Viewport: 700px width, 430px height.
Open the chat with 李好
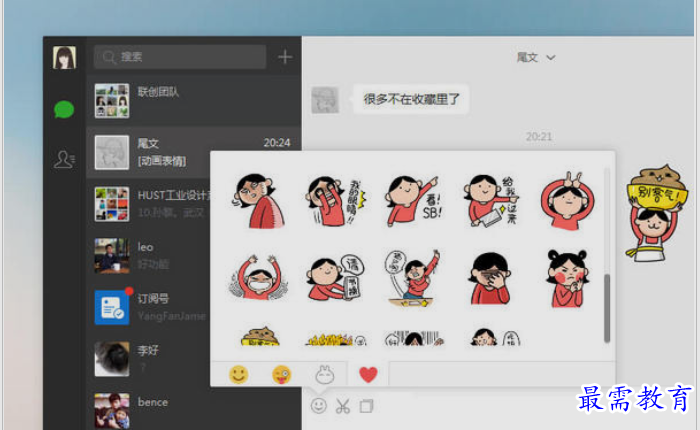(x=149, y=359)
